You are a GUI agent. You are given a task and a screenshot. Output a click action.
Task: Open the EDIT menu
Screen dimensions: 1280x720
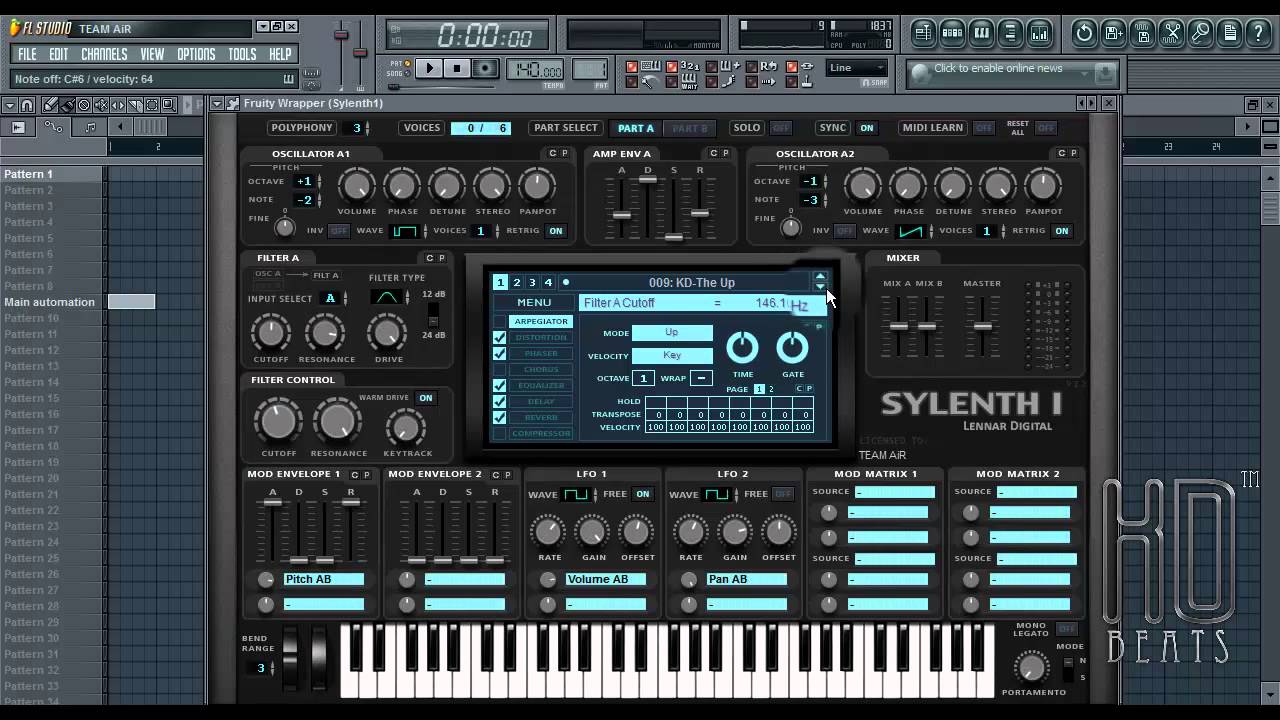[59, 54]
